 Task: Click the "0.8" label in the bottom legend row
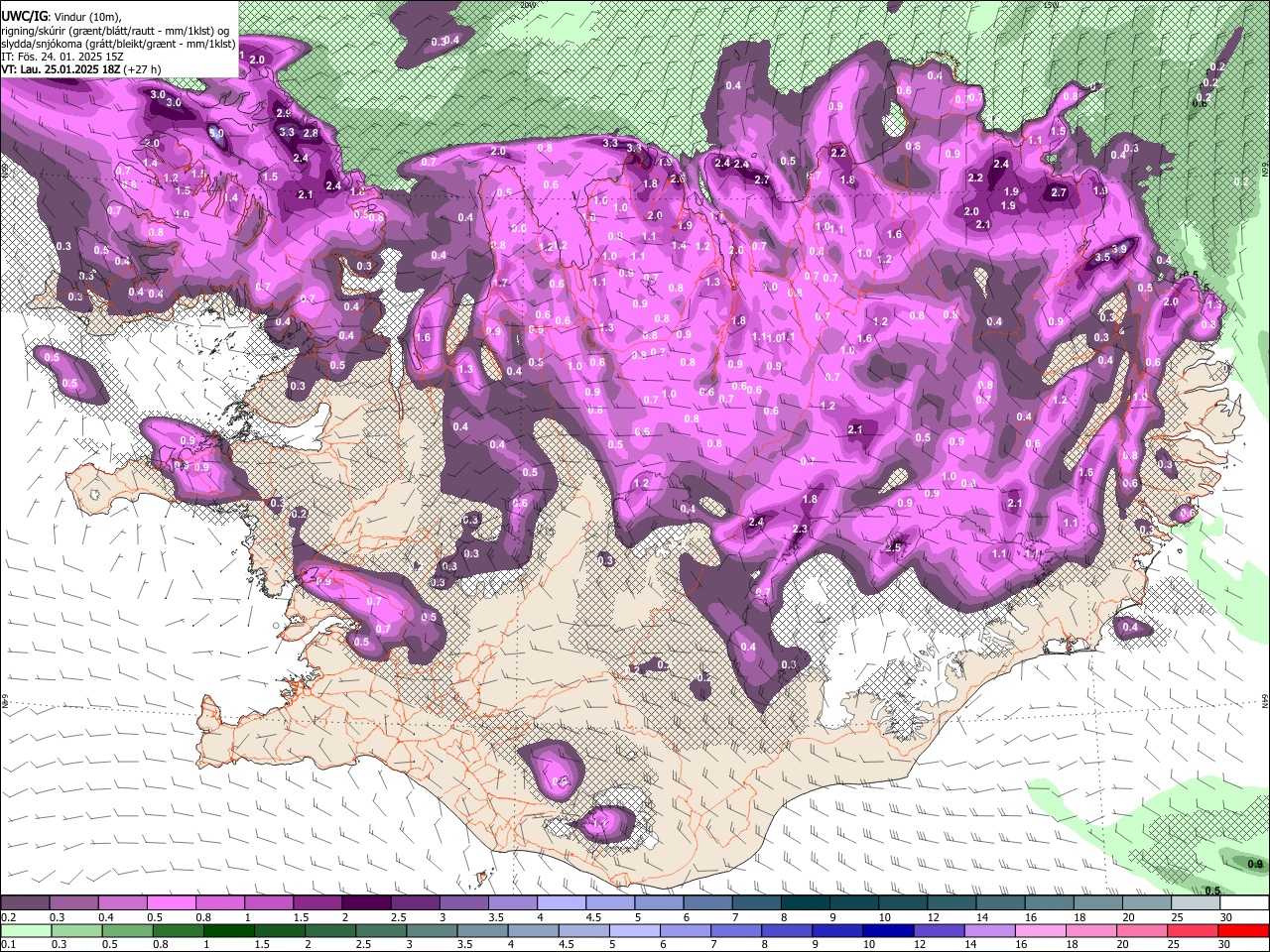point(160,944)
